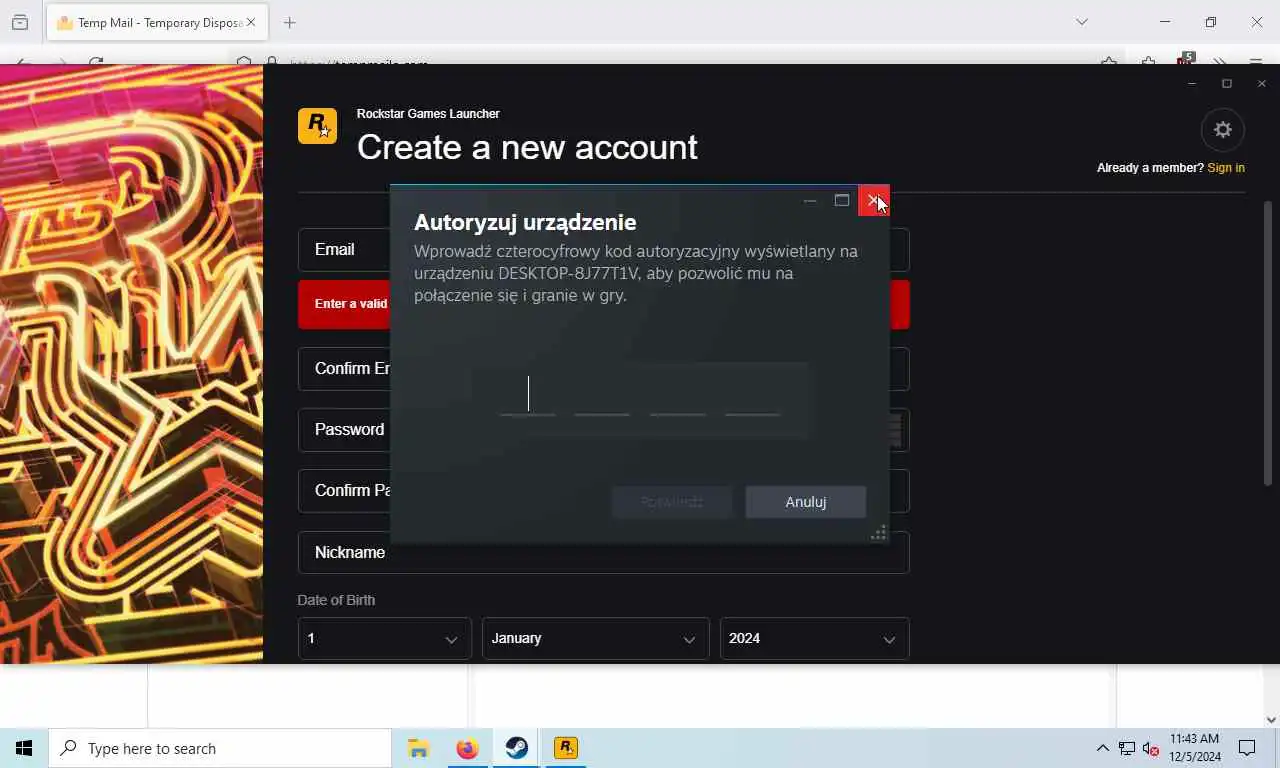The width and height of the screenshot is (1280, 768).
Task: Open the January month dropdown
Action: click(595, 639)
